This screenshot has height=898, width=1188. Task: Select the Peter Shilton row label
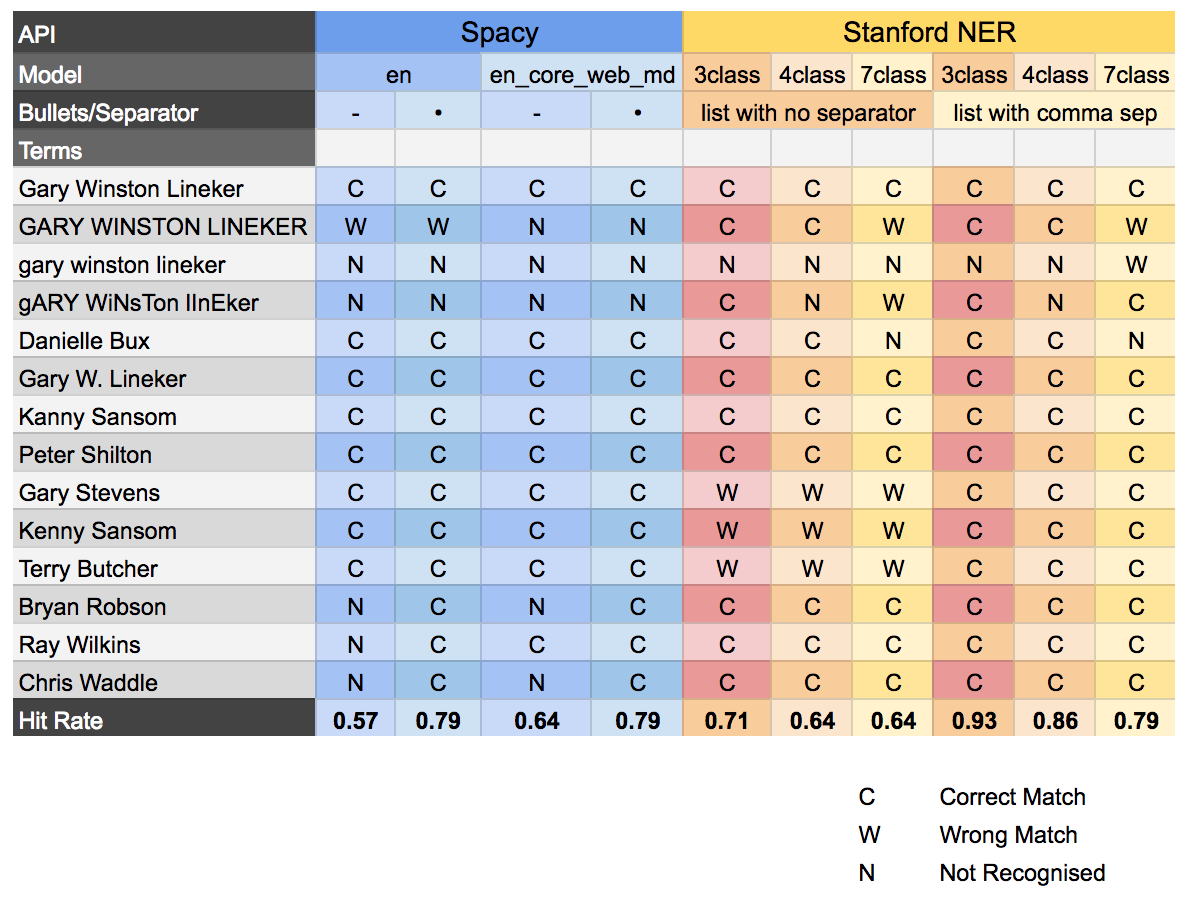pyautogui.click(x=164, y=454)
